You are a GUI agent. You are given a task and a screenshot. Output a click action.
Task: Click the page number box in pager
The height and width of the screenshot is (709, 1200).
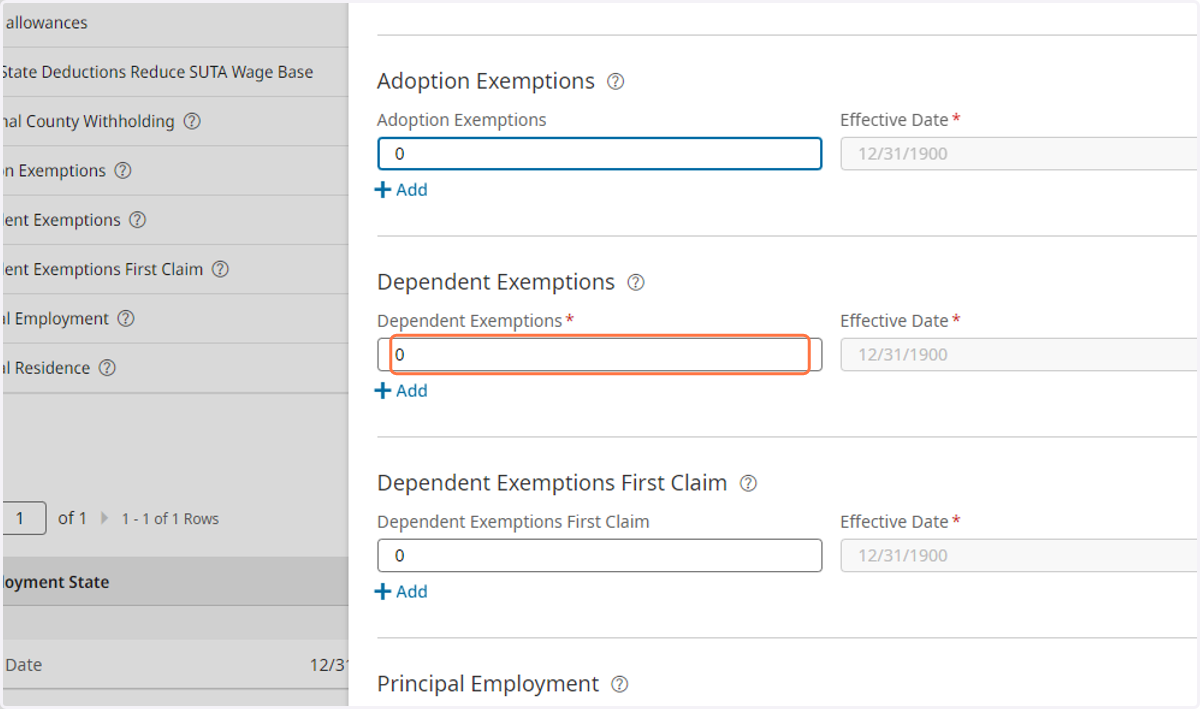23,519
